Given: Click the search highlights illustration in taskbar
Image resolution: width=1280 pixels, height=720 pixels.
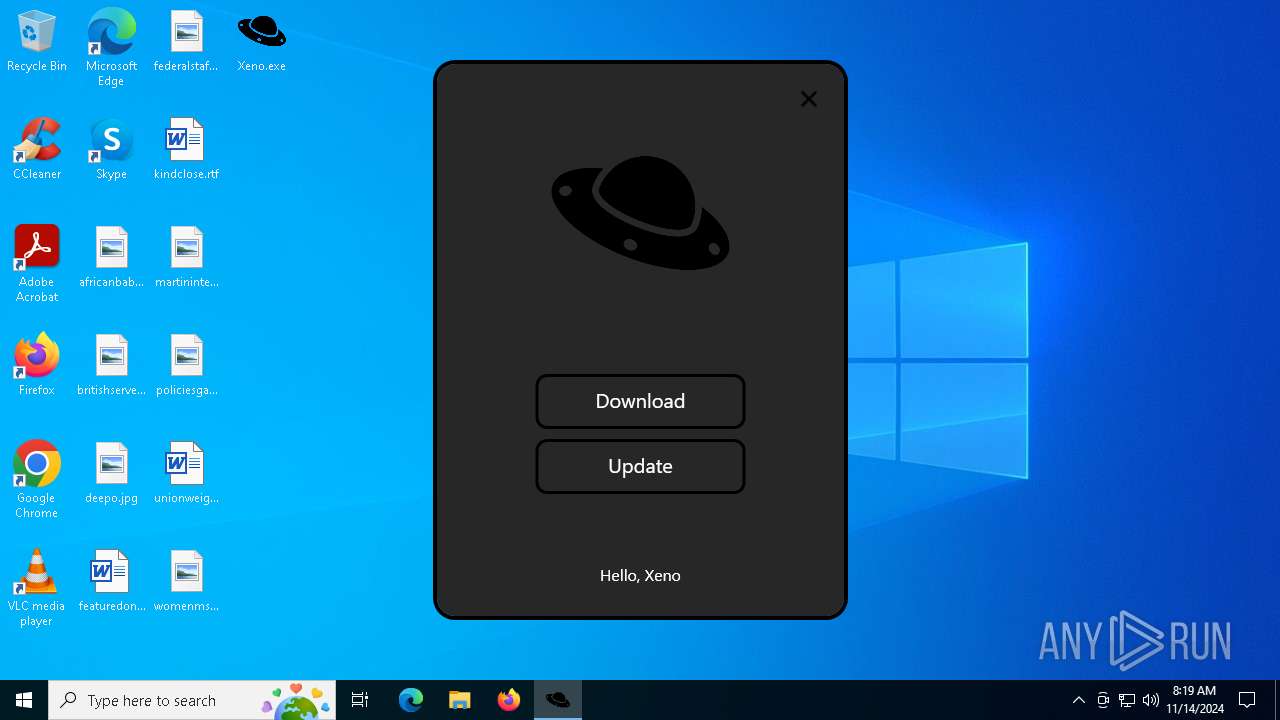Looking at the screenshot, I should tap(296, 701).
